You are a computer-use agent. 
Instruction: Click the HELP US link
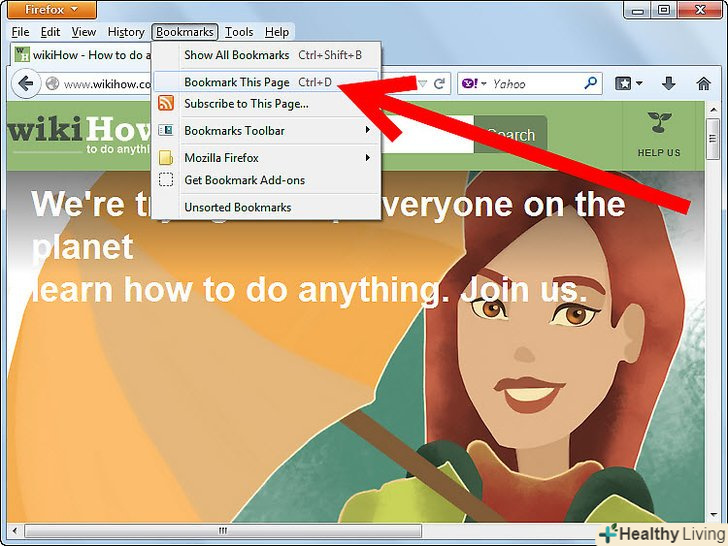[659, 153]
